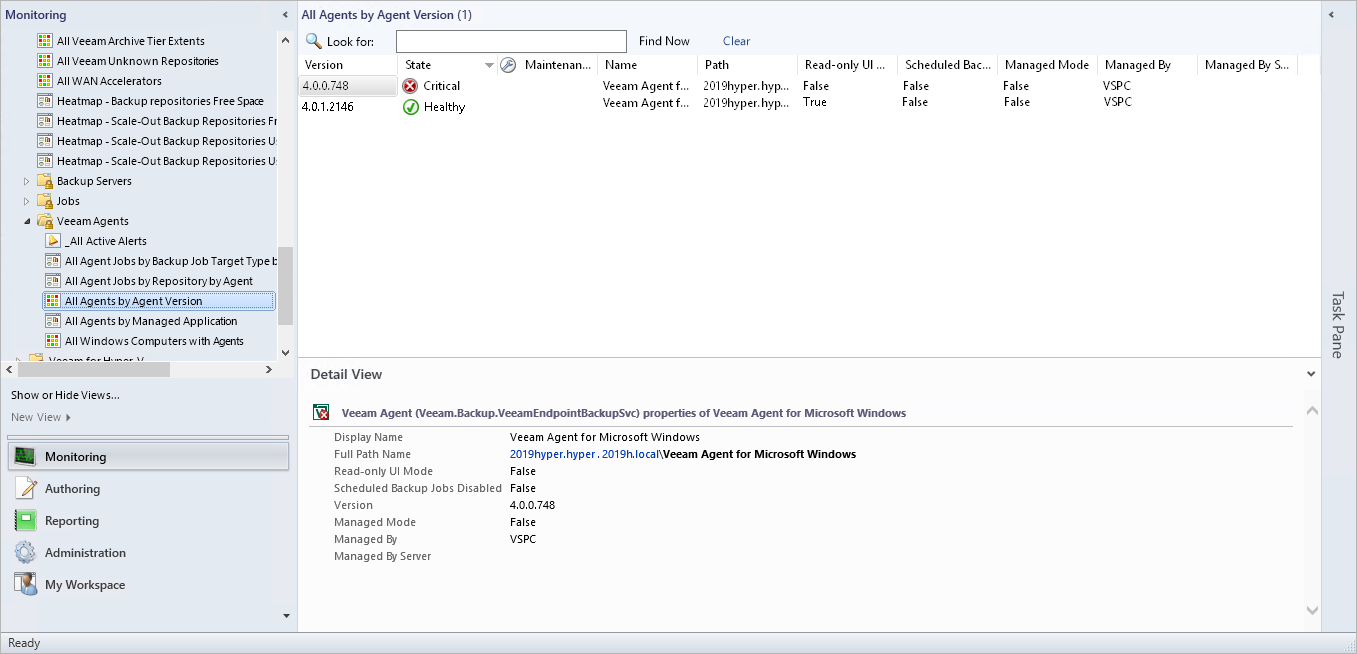The height and width of the screenshot is (654, 1357).
Task: Click the _All Active Alerts view icon
Action: coord(52,241)
